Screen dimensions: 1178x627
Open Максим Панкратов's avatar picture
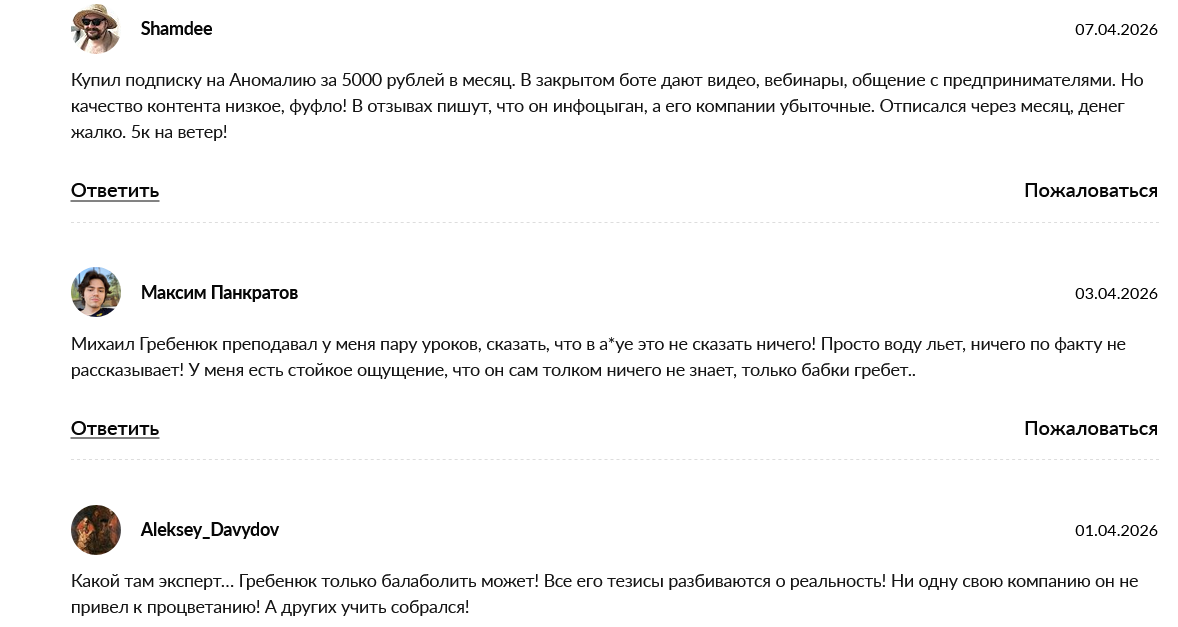(x=96, y=292)
